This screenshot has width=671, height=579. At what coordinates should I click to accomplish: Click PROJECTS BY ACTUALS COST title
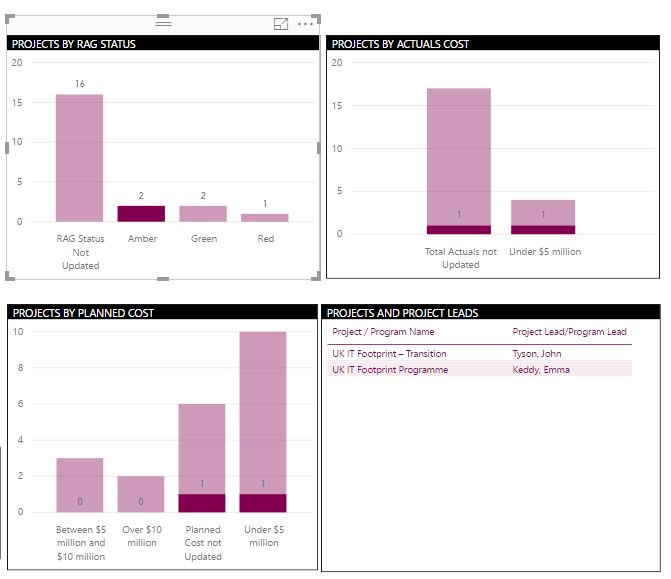click(400, 44)
